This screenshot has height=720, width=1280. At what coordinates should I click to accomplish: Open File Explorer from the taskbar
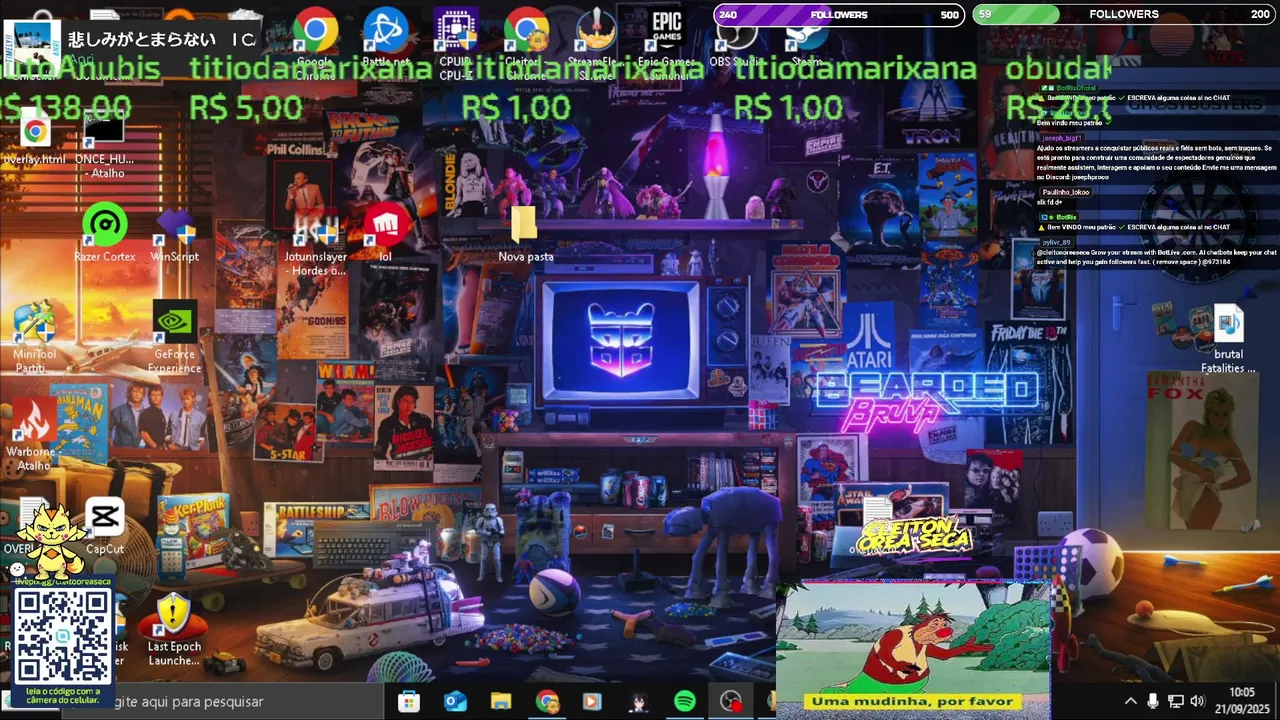tap(501, 701)
